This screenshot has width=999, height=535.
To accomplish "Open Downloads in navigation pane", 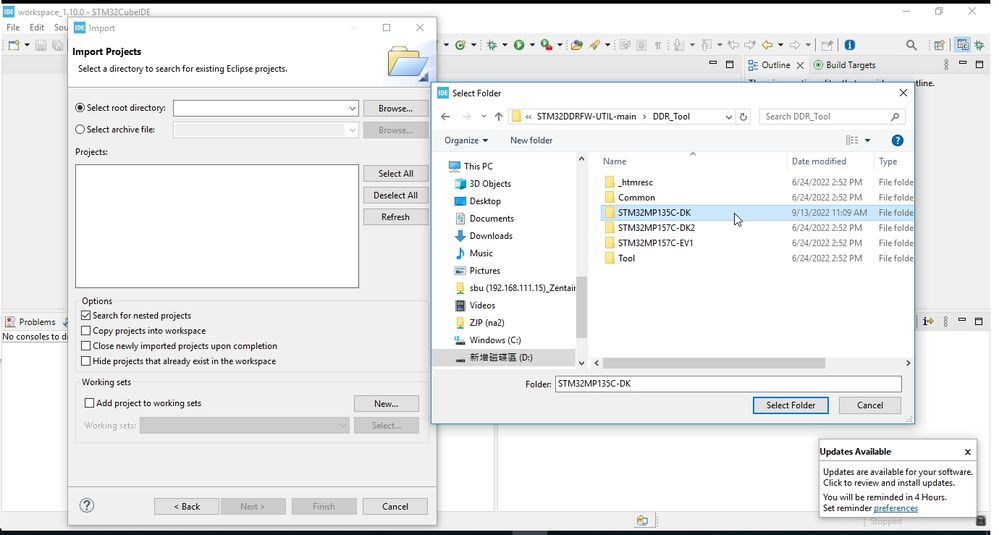I will pos(491,236).
